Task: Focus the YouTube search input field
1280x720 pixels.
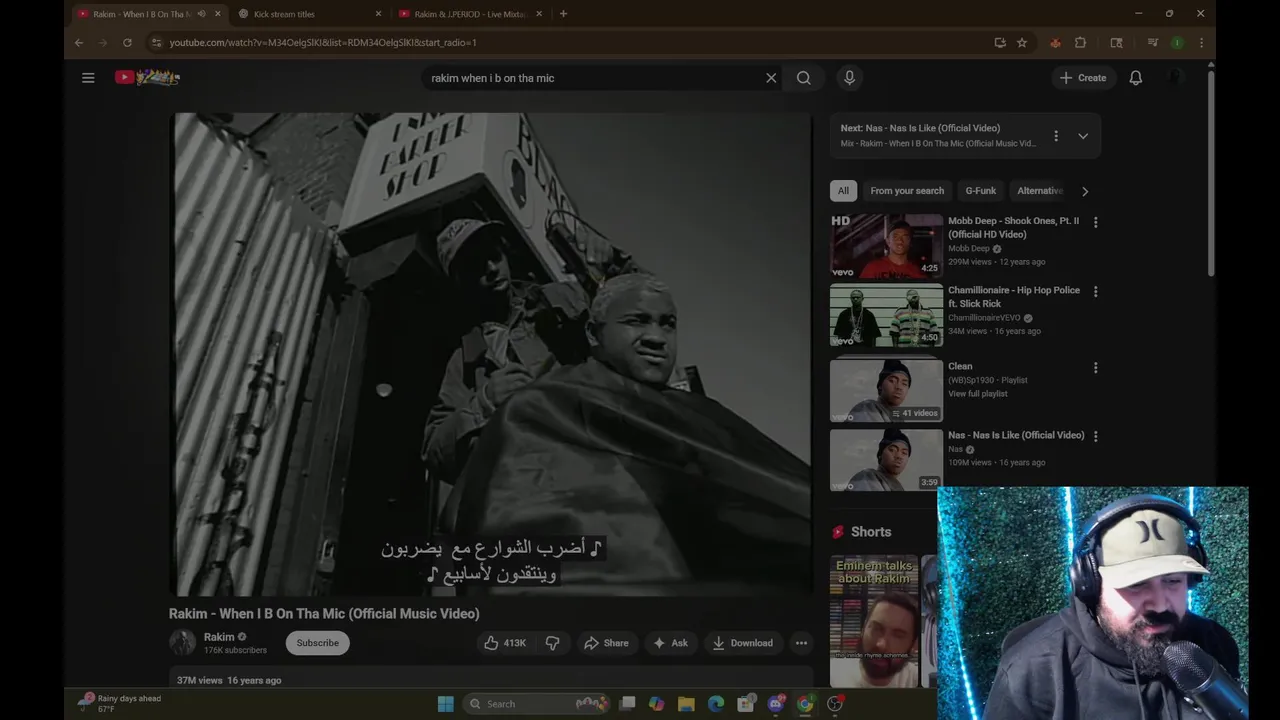Action: pos(595,78)
